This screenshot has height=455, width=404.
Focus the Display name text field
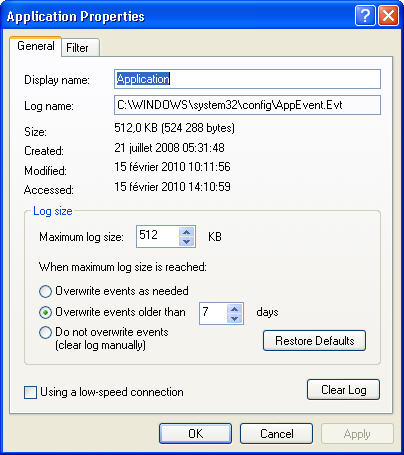pyautogui.click(x=247, y=79)
